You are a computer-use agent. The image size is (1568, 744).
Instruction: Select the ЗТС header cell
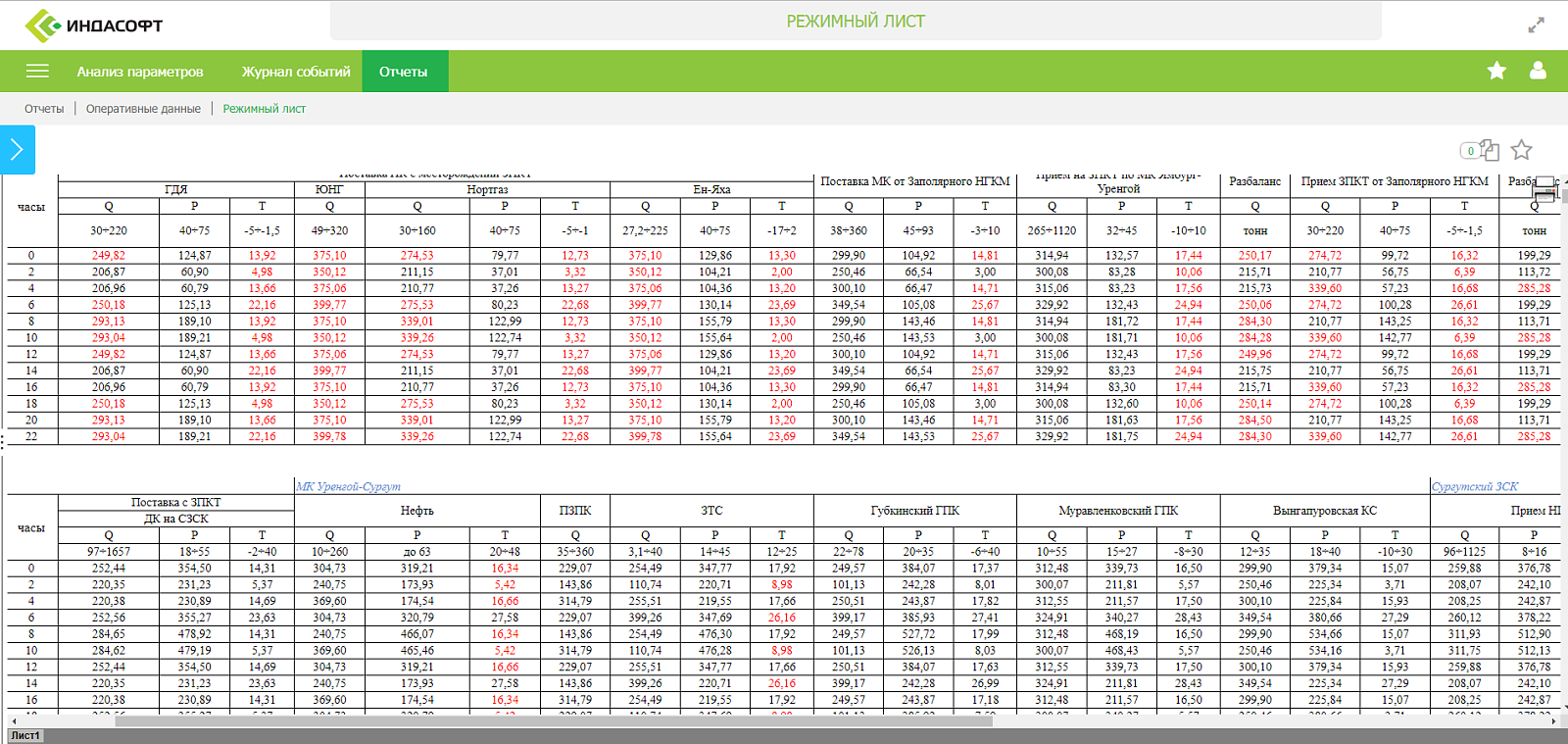click(x=711, y=511)
